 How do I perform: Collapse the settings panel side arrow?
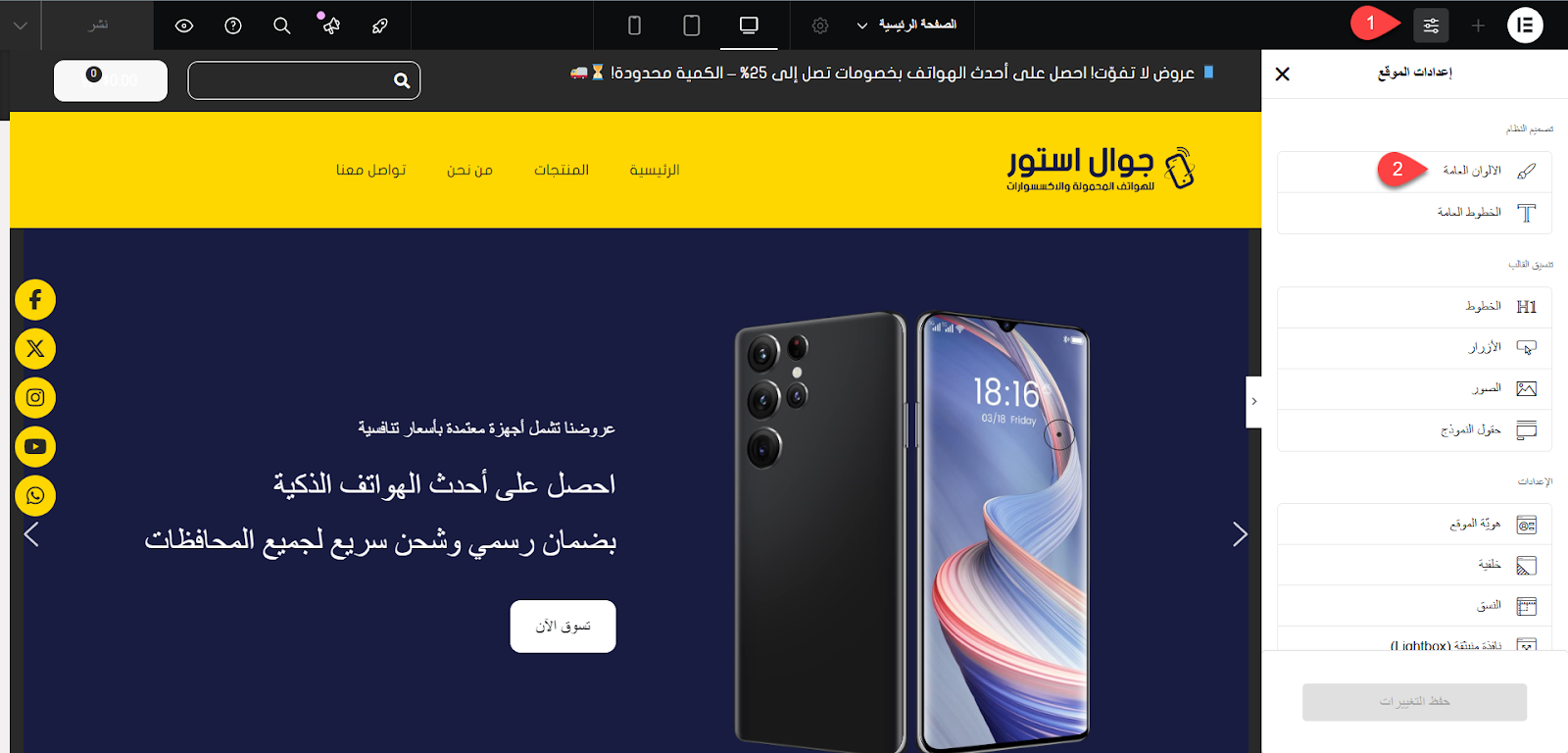point(1253,402)
